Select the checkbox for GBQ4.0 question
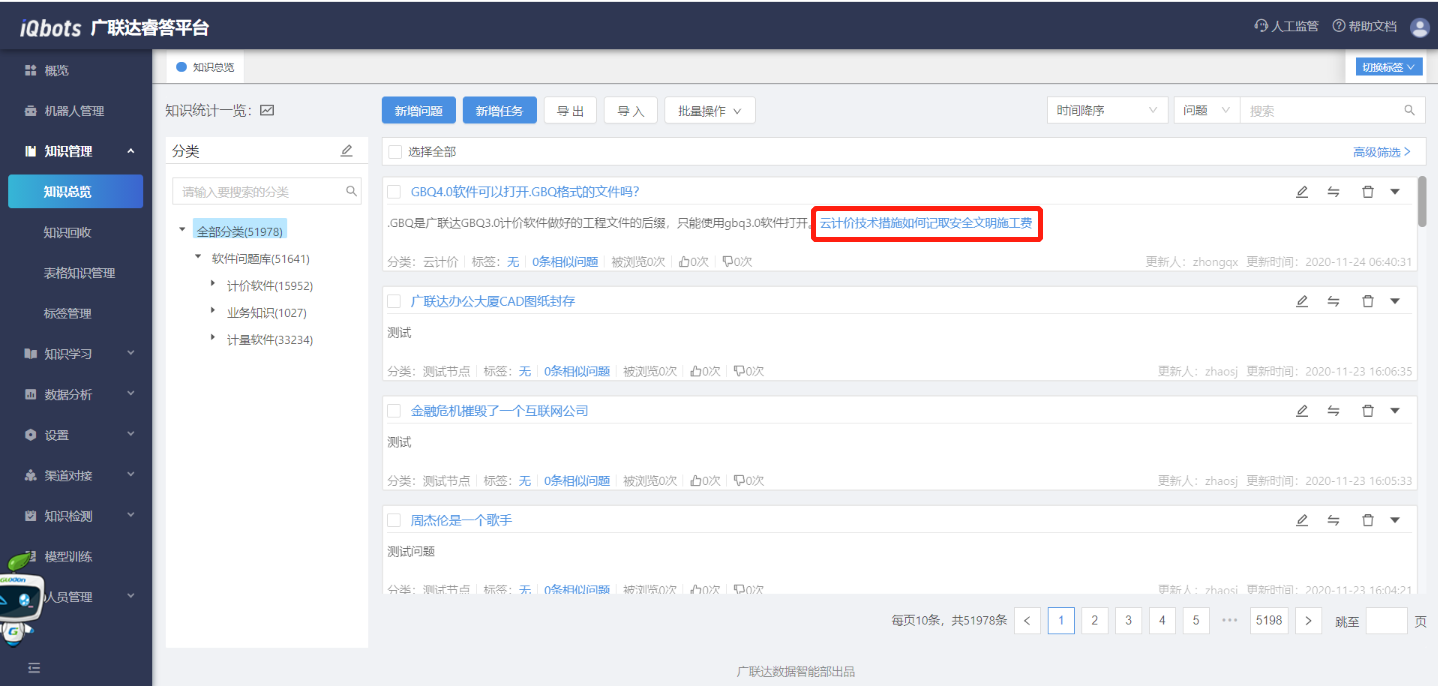The width and height of the screenshot is (1438, 686). (394, 192)
